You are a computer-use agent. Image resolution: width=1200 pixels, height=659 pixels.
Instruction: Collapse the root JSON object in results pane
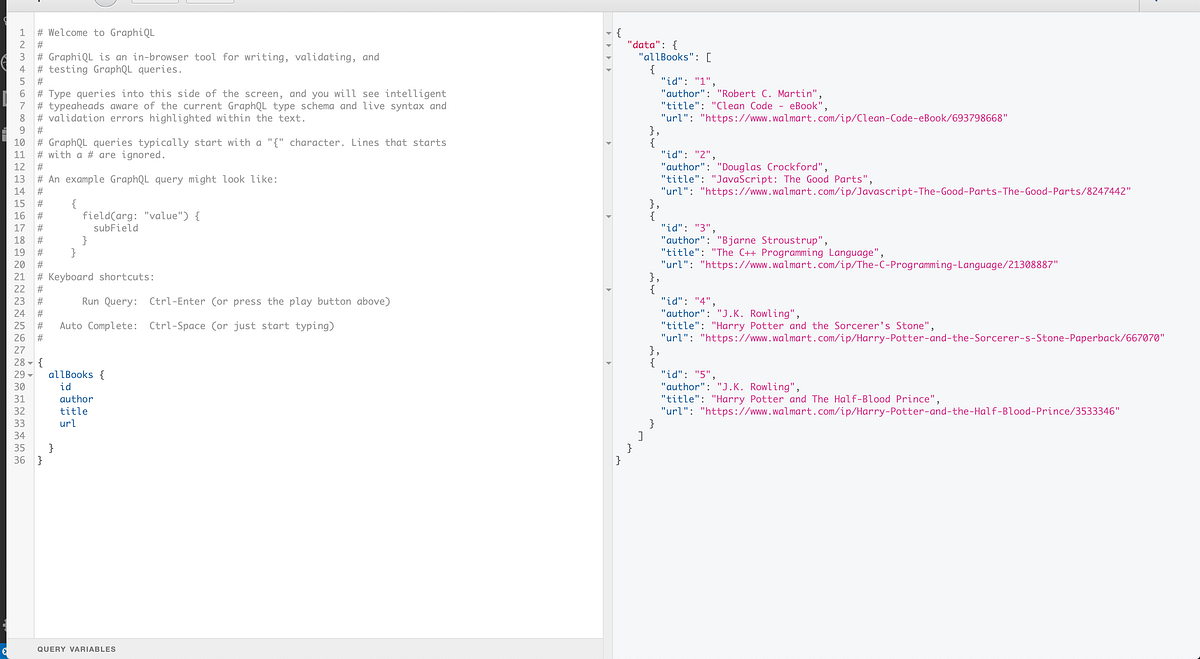pos(610,32)
